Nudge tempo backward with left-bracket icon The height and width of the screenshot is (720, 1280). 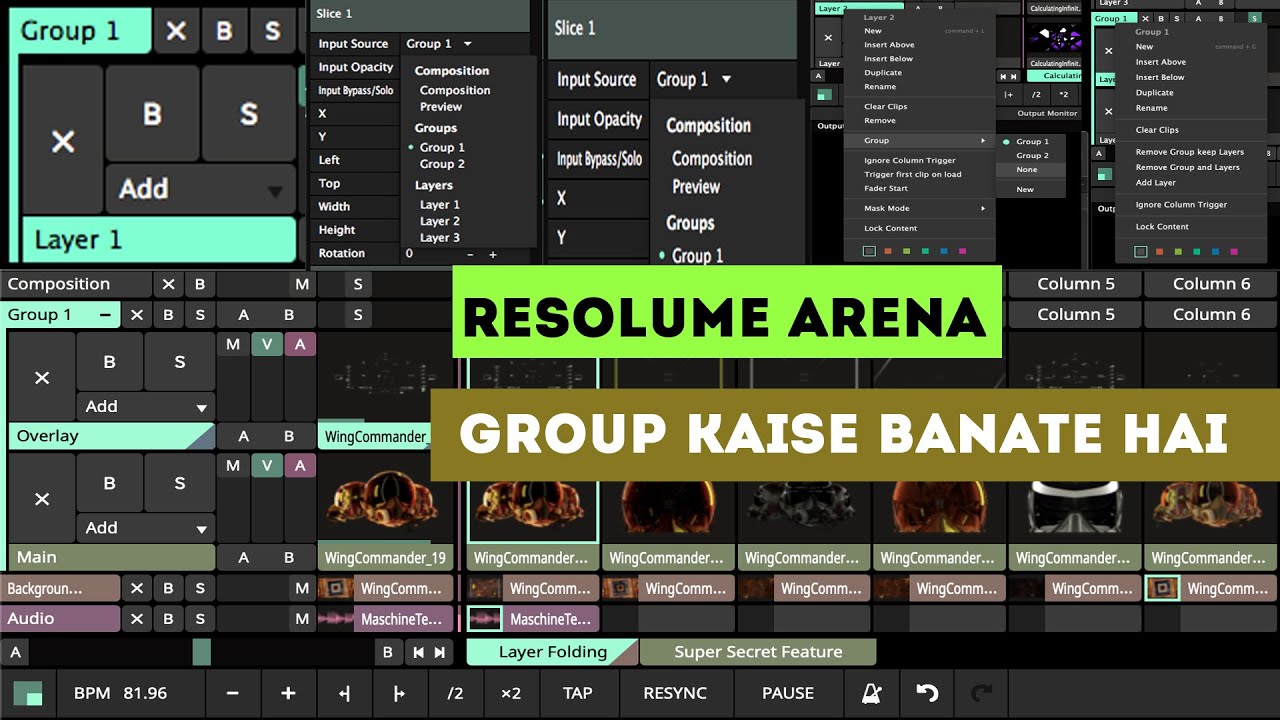pos(344,693)
